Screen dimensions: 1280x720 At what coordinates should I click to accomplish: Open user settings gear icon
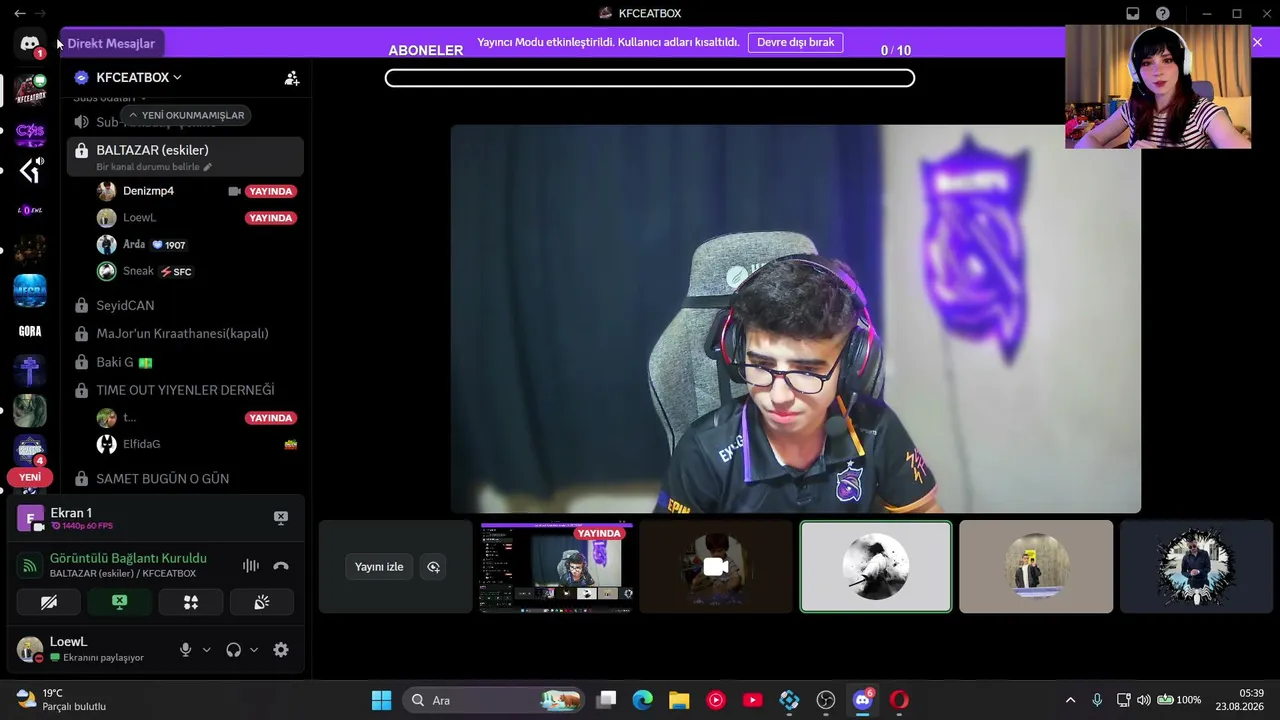tap(281, 650)
